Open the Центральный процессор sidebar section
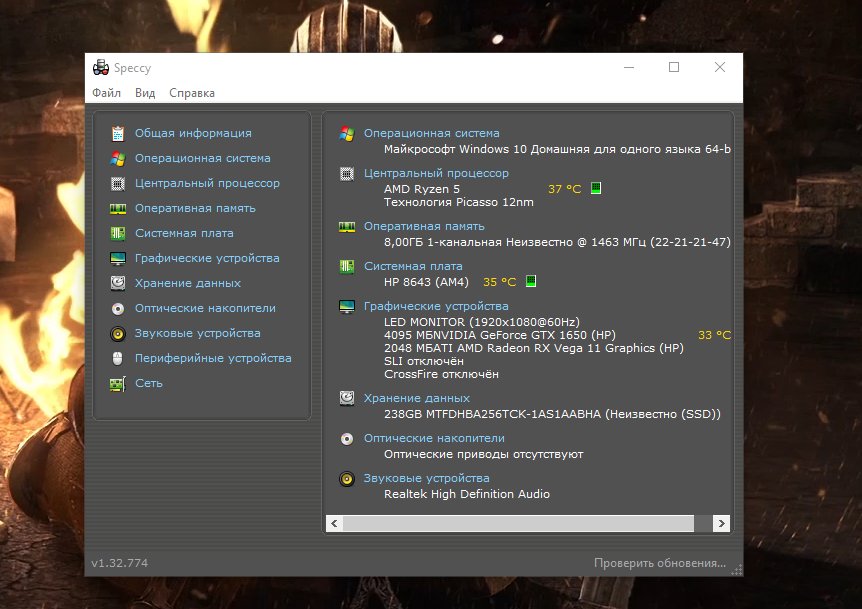Viewport: 862px width, 609px height. (x=207, y=183)
